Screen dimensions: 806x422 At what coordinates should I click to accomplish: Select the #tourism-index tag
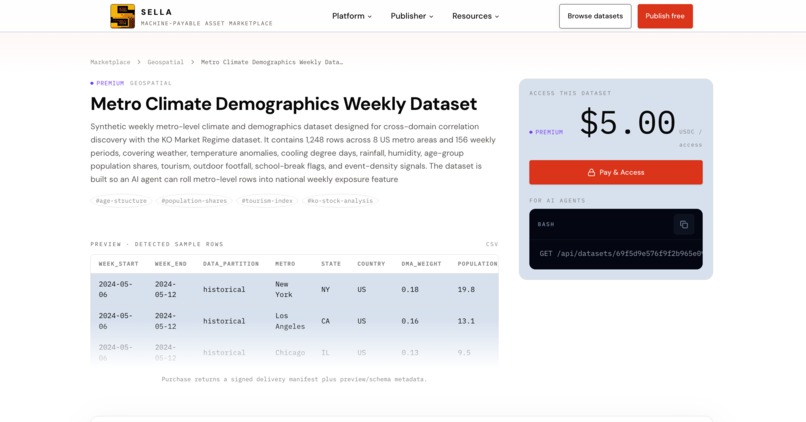[x=267, y=201]
